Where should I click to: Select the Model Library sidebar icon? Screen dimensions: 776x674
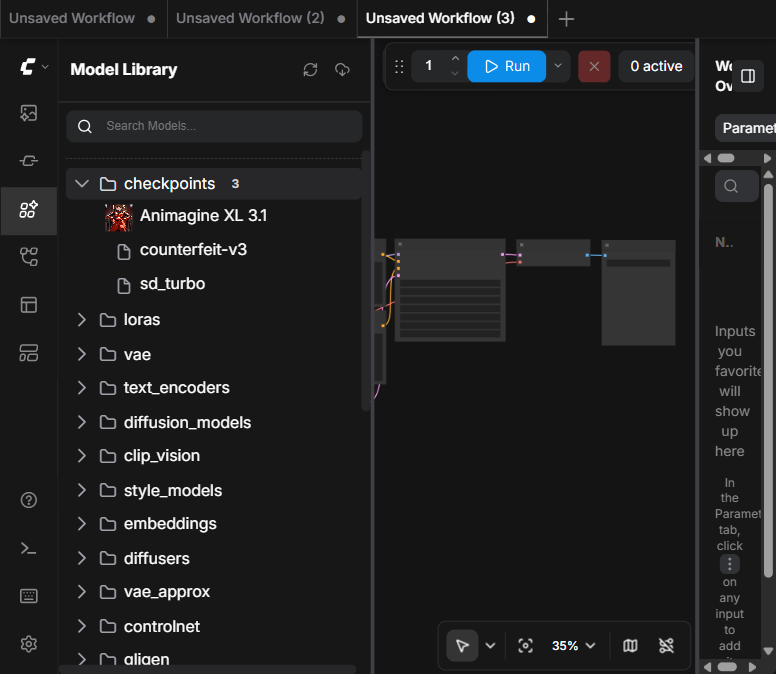point(29,209)
